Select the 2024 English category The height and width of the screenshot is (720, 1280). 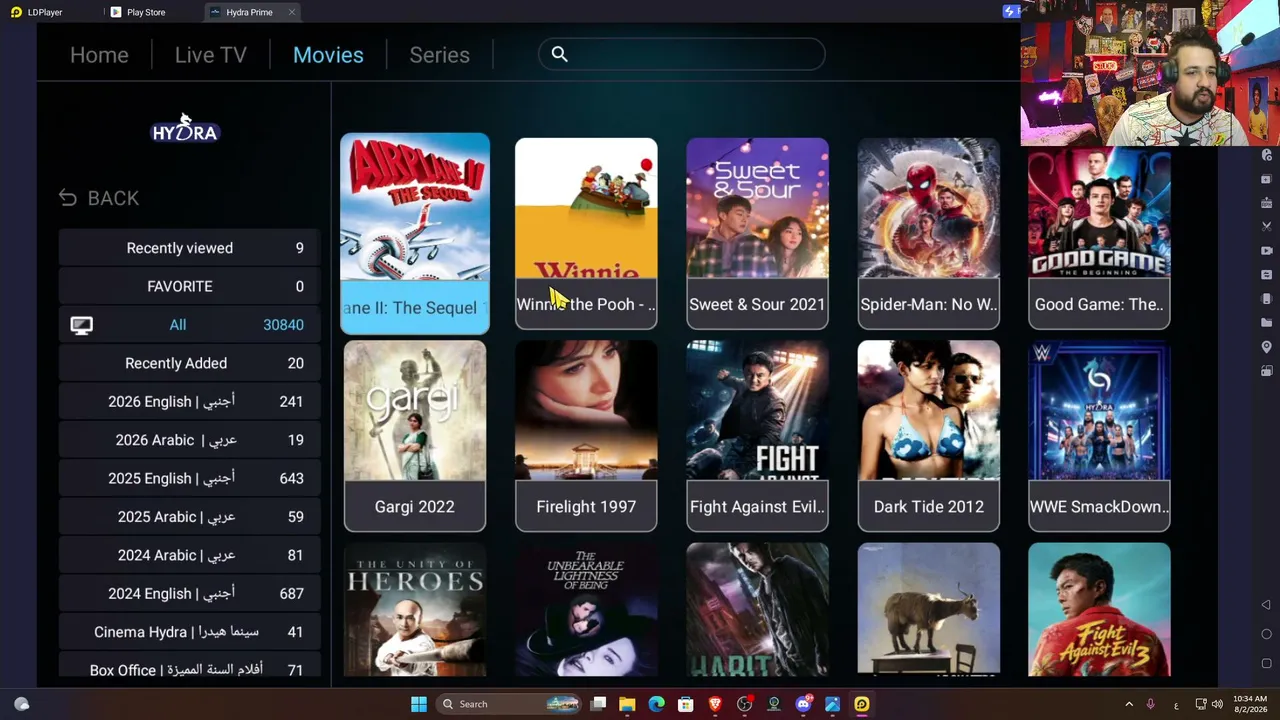(189, 593)
